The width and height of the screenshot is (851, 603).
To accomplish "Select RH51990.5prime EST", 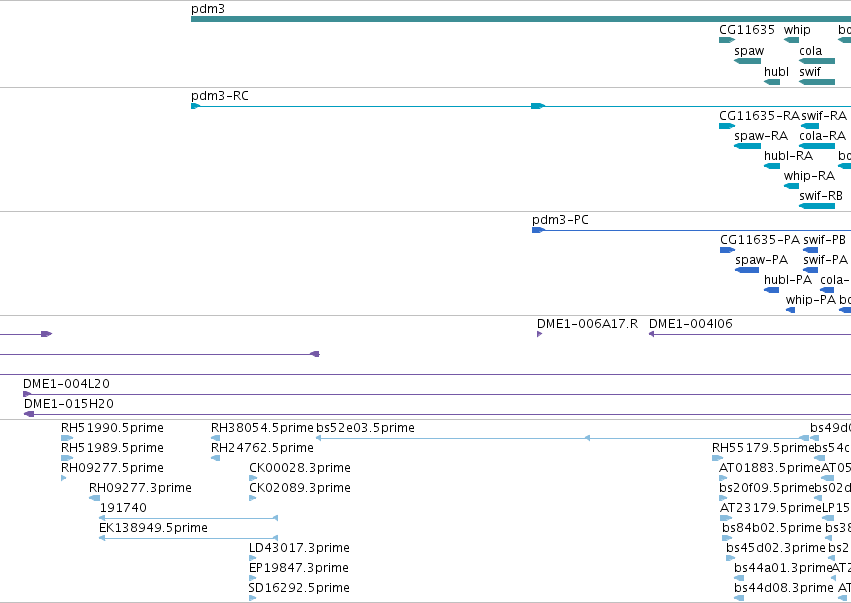I will point(67,438).
